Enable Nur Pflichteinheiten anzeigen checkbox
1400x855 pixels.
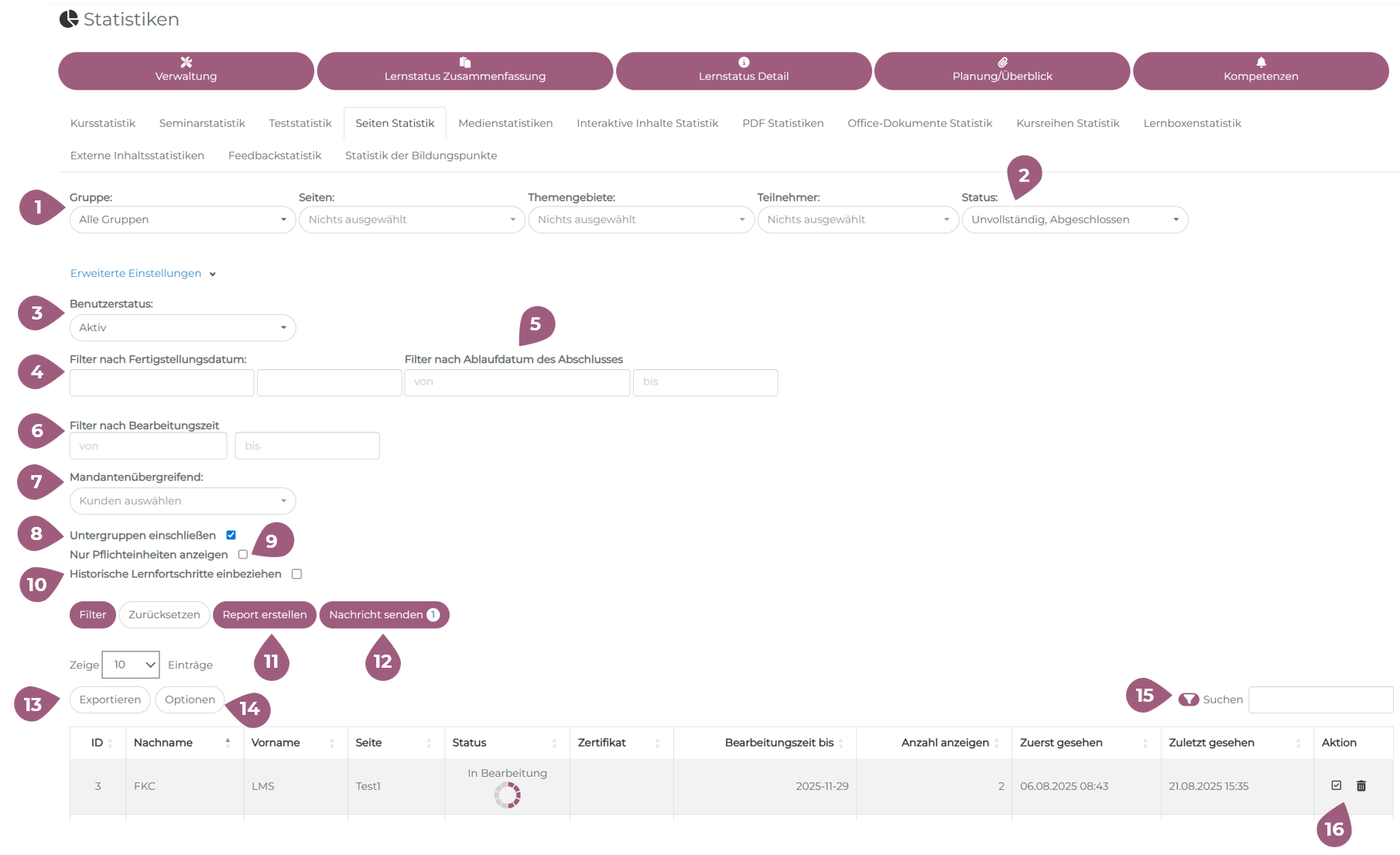click(x=243, y=555)
